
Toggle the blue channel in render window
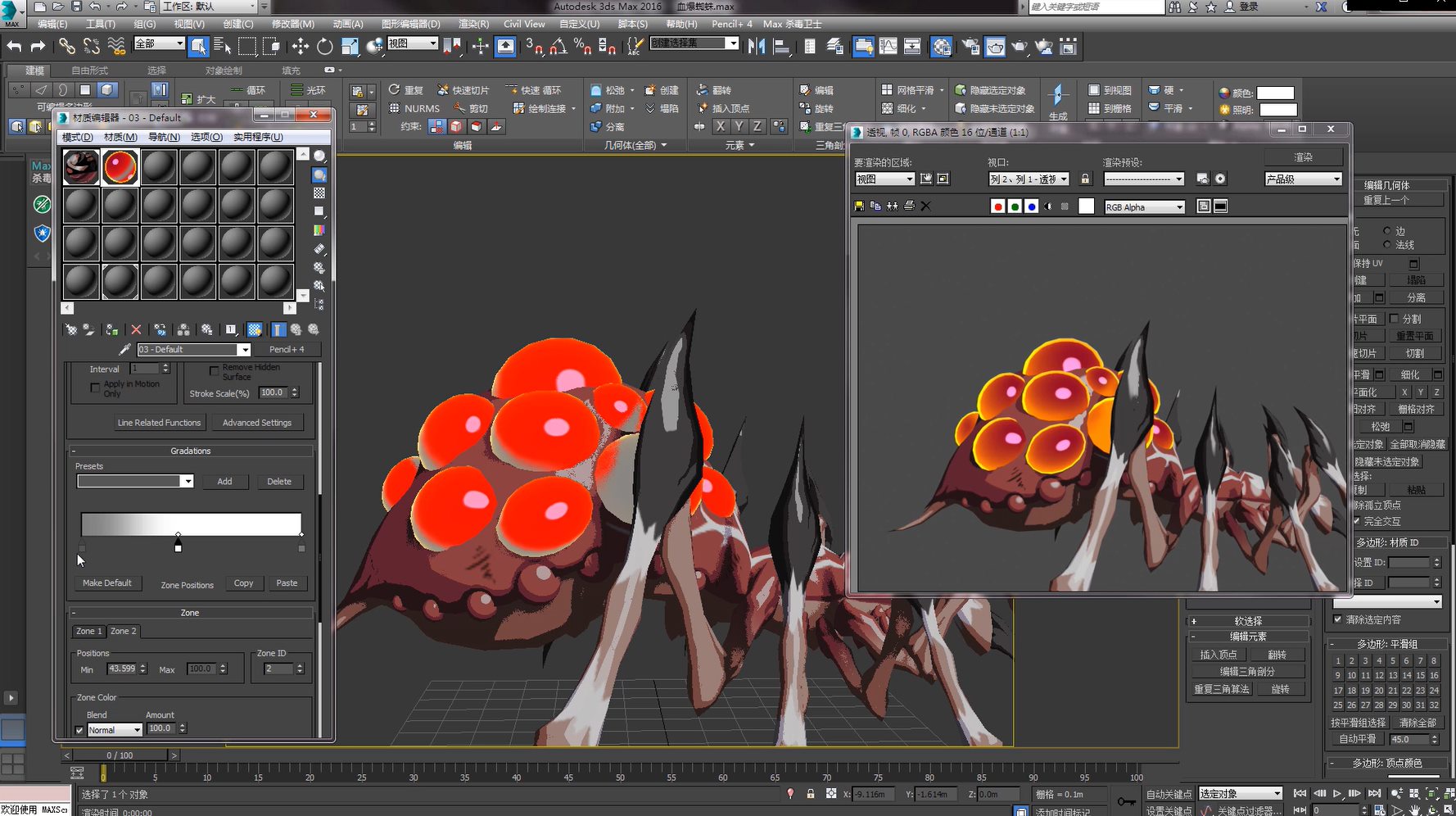pos(1032,206)
